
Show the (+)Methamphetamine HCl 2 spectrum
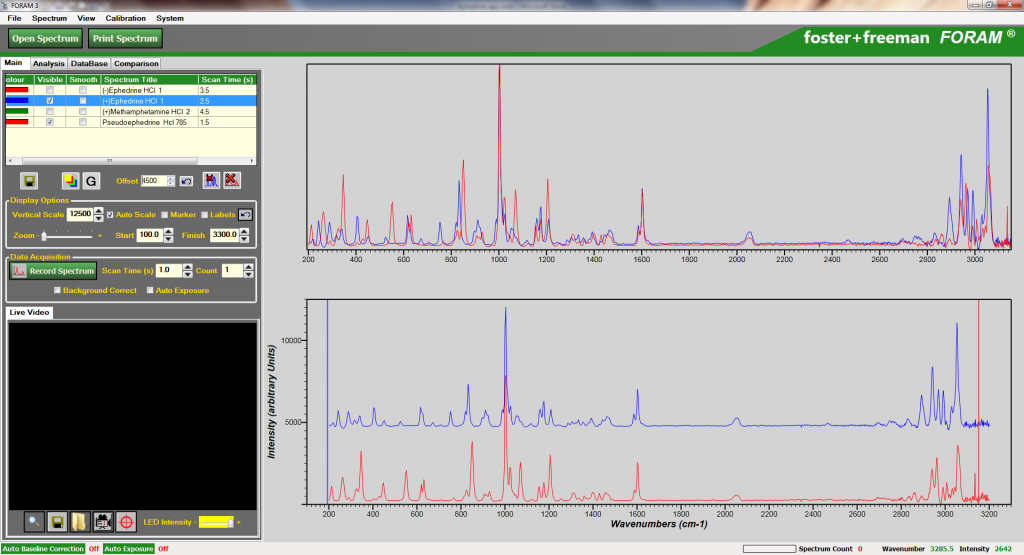[50, 112]
